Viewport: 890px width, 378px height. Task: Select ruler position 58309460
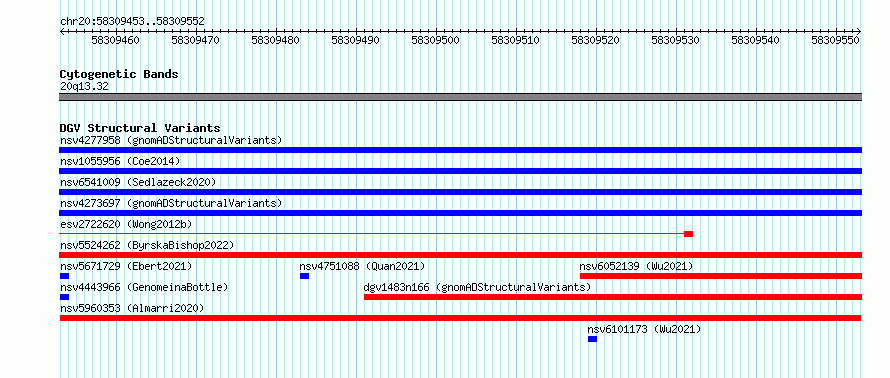click(115, 40)
